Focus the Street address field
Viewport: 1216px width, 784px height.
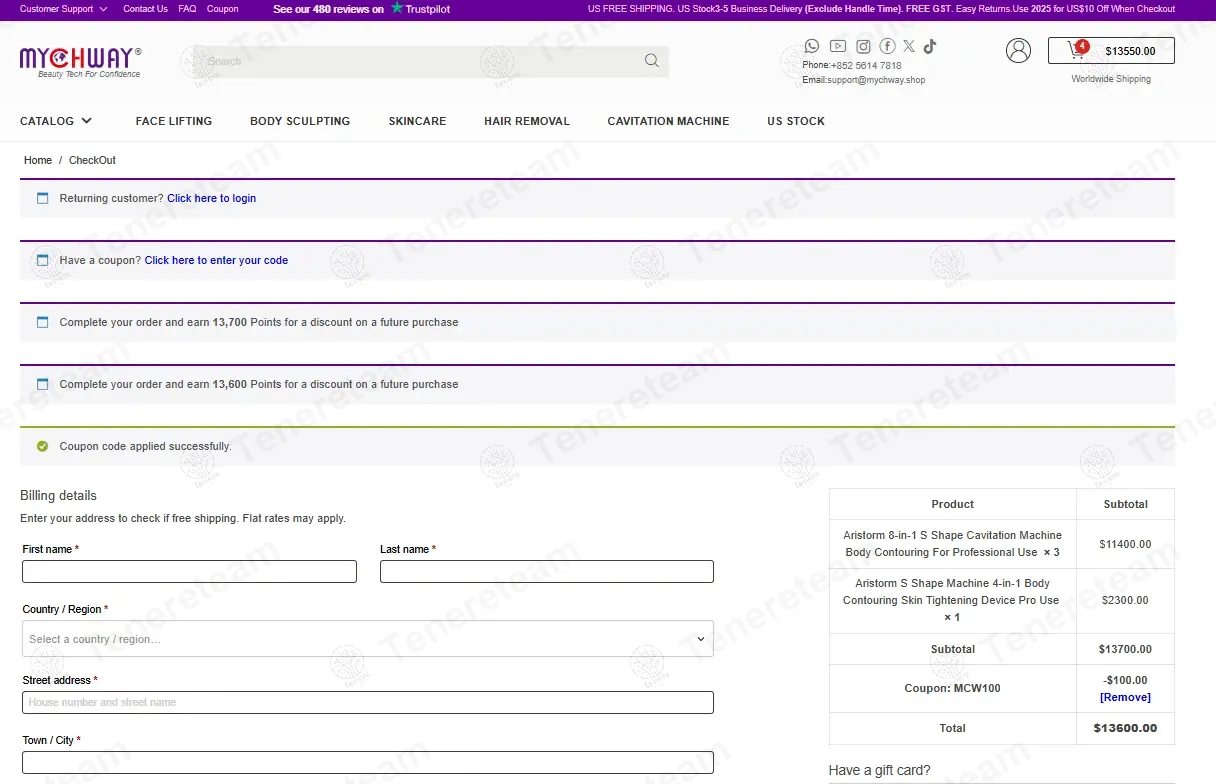(368, 702)
